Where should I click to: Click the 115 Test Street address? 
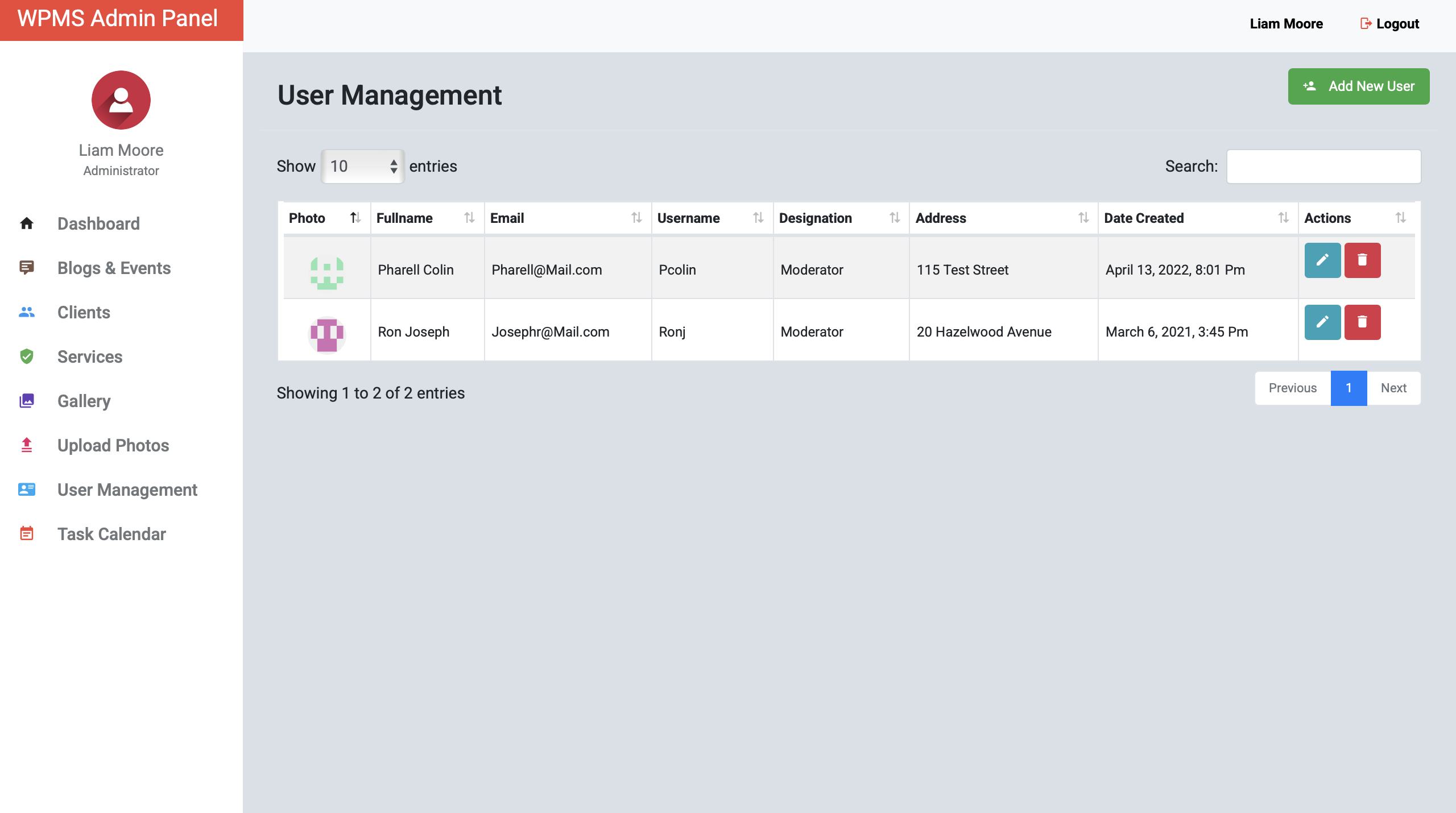point(962,270)
